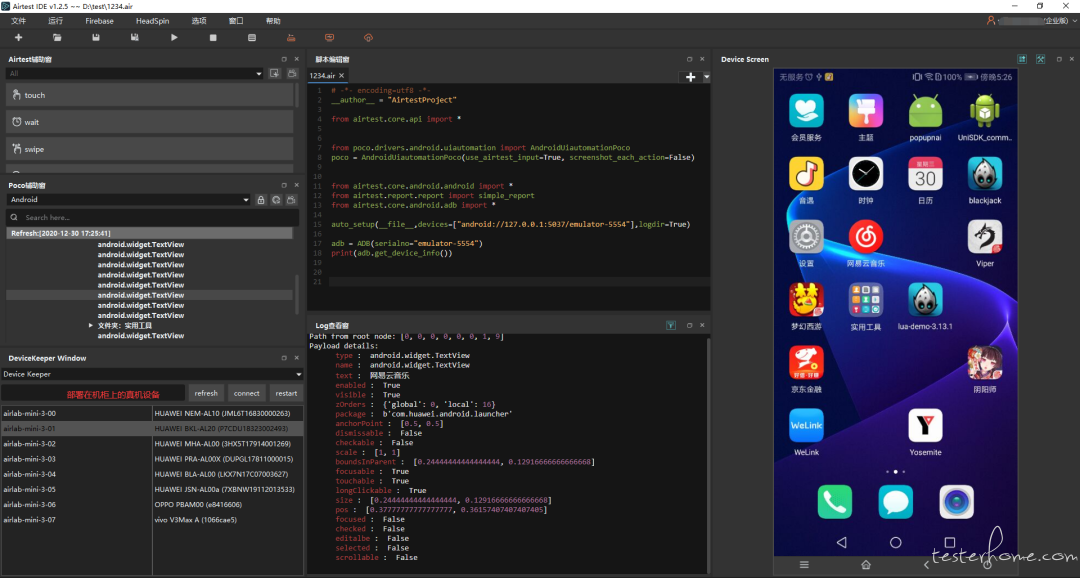
Task: Tap the blackjack app icon on device
Action: tap(985, 174)
